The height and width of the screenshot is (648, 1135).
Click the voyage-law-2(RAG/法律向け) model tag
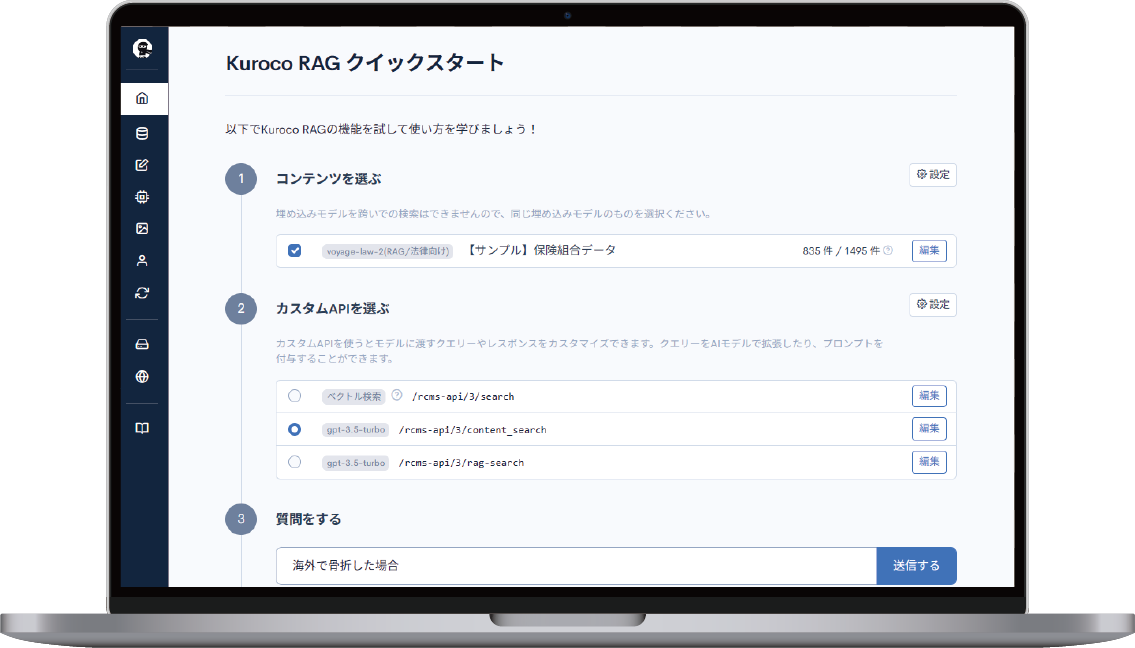(387, 251)
